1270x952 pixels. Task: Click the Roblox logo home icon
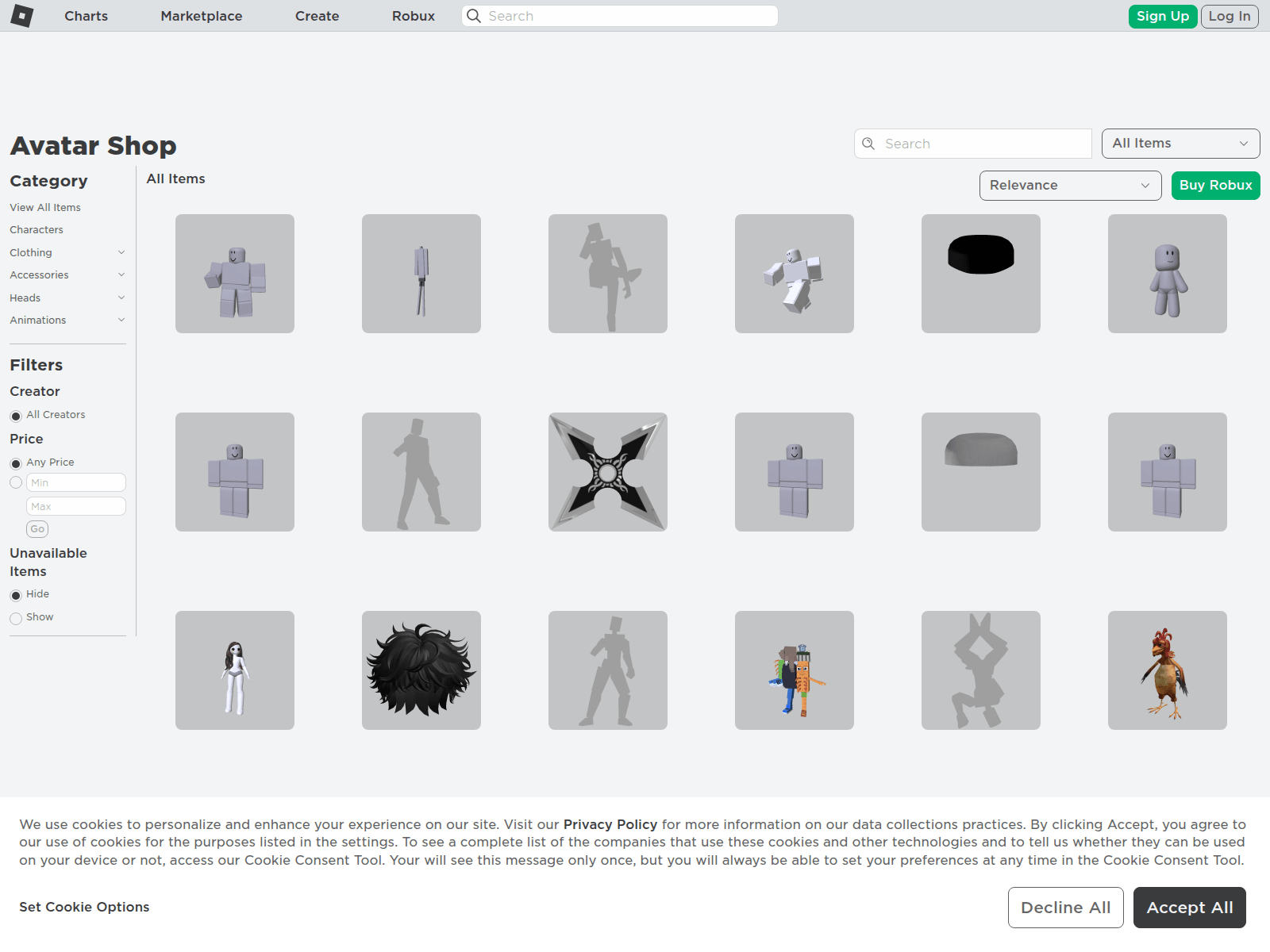click(22, 16)
